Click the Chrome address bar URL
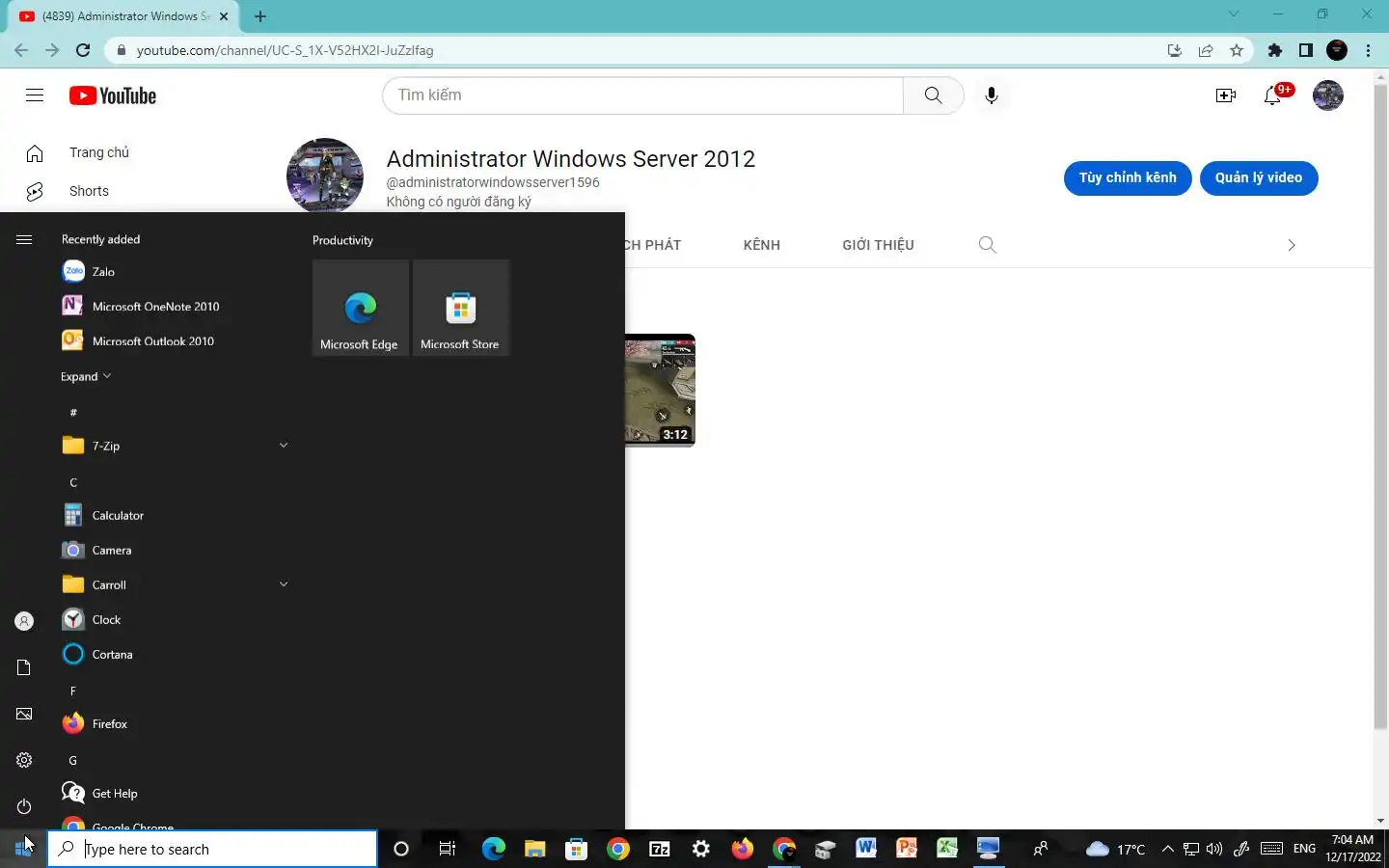 tap(285, 50)
